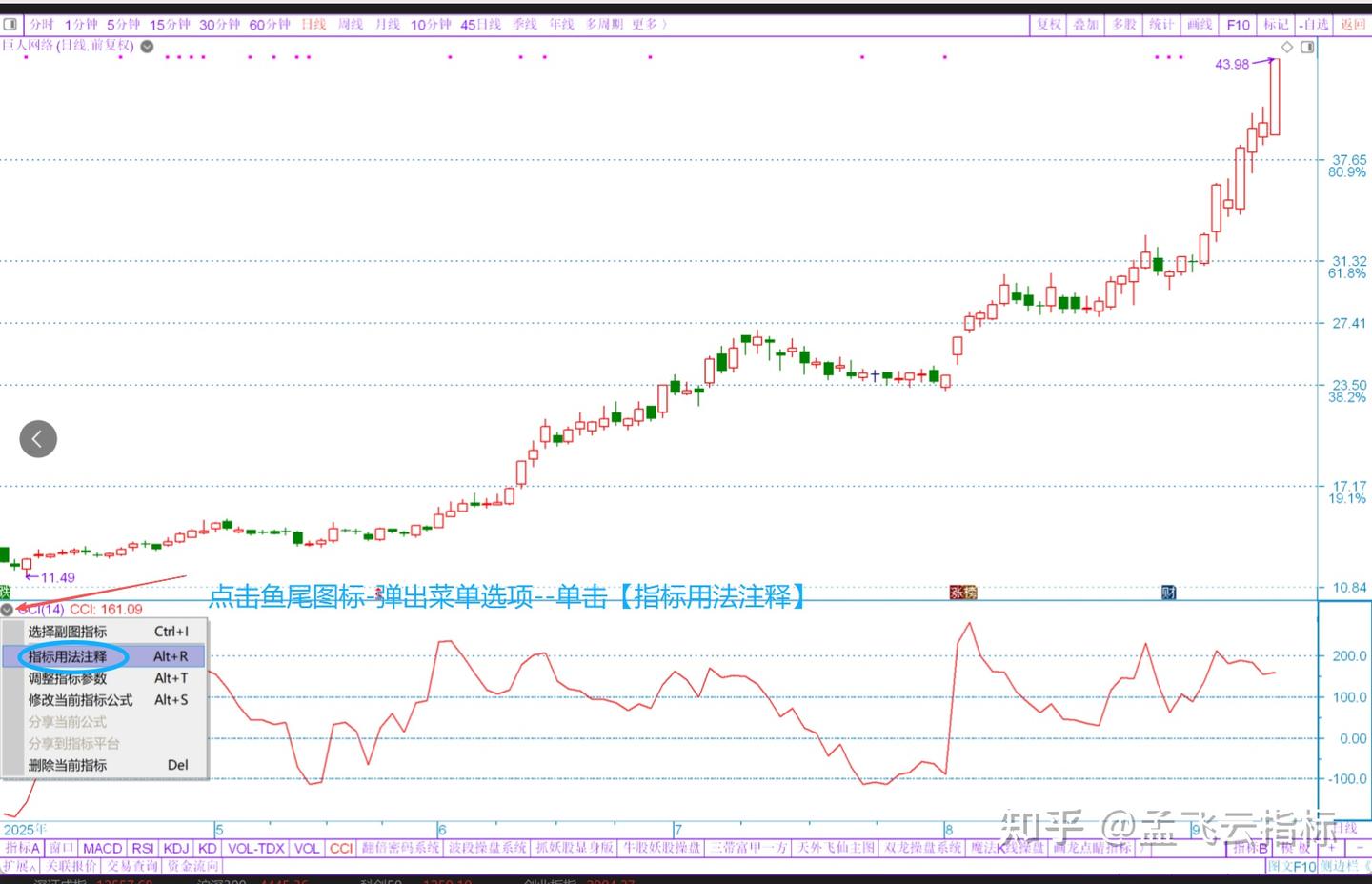Click the 叠加 overlay icon
The image size is (1372, 884).
[1085, 25]
